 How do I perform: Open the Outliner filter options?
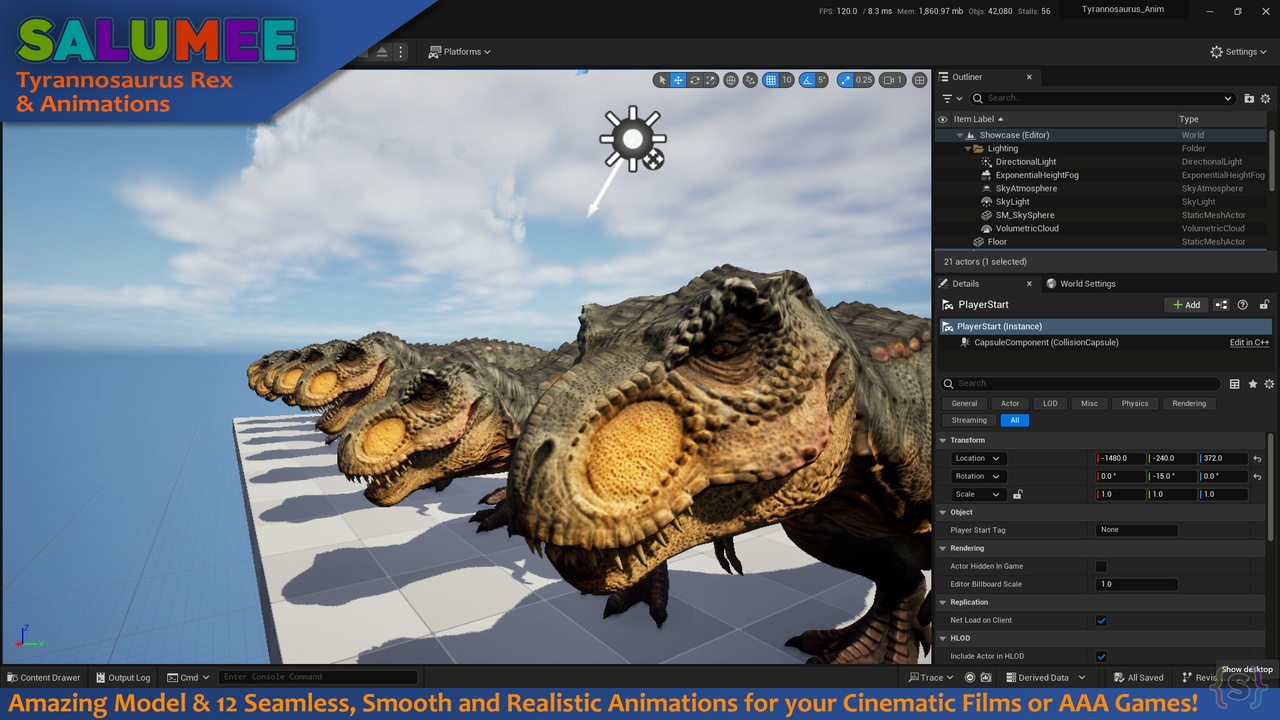coord(952,98)
